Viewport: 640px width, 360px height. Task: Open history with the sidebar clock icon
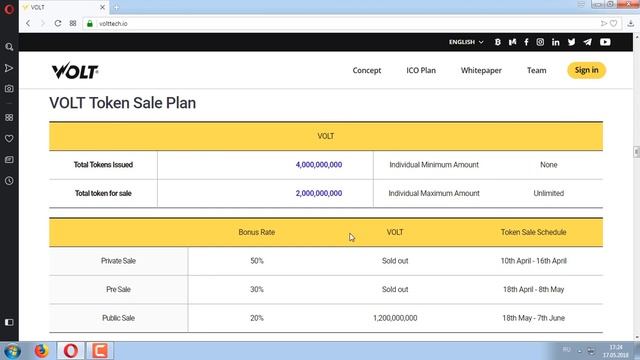point(9,181)
